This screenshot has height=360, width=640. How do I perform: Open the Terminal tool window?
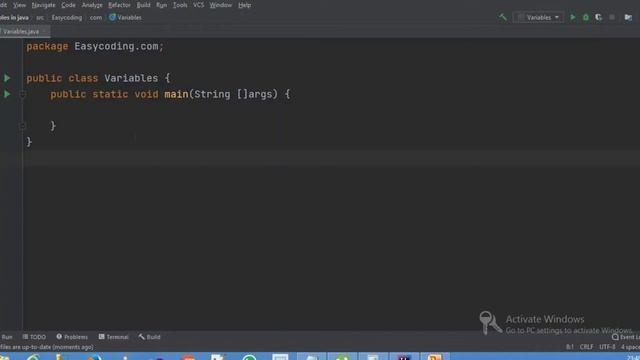point(113,337)
